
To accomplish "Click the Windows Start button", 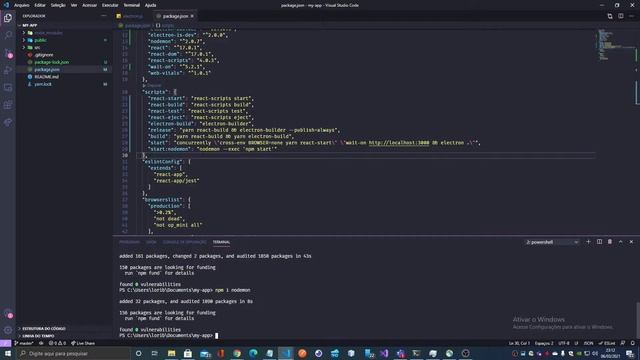I will coord(7,353).
